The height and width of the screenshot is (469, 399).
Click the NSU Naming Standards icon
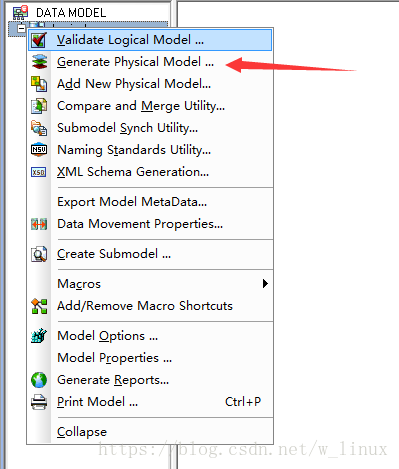[x=39, y=150]
